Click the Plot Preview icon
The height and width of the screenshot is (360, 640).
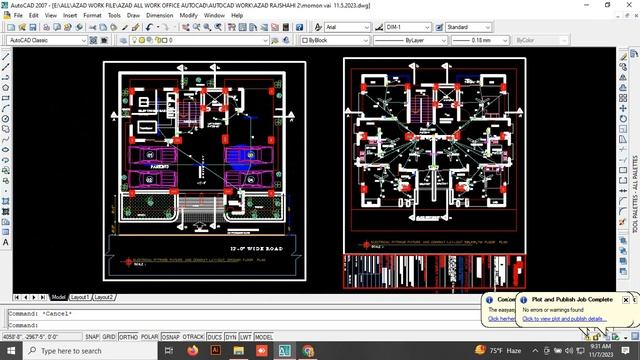(57, 27)
